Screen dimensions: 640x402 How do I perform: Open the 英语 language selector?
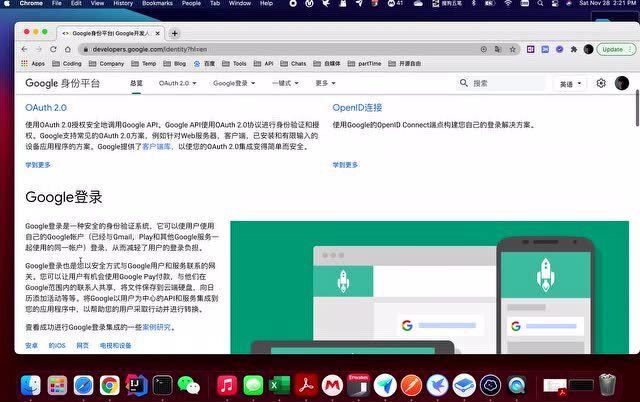tap(571, 84)
